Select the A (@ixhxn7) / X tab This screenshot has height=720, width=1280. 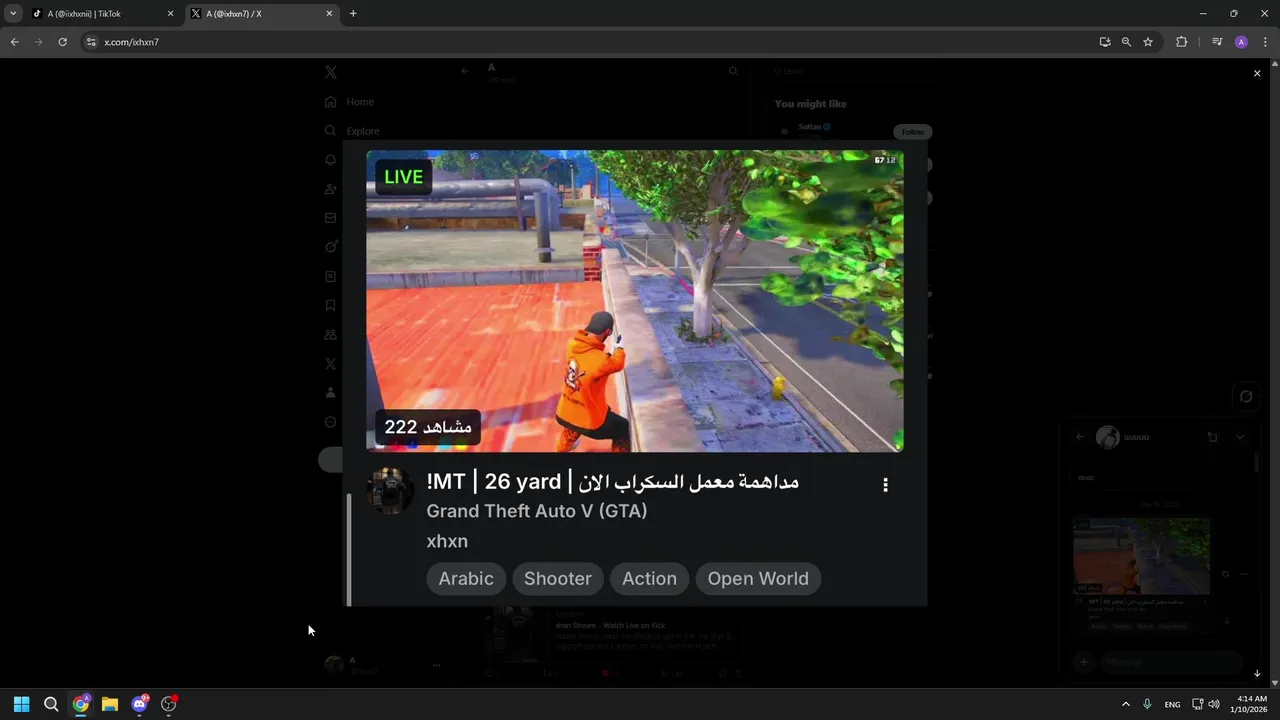tap(260, 14)
